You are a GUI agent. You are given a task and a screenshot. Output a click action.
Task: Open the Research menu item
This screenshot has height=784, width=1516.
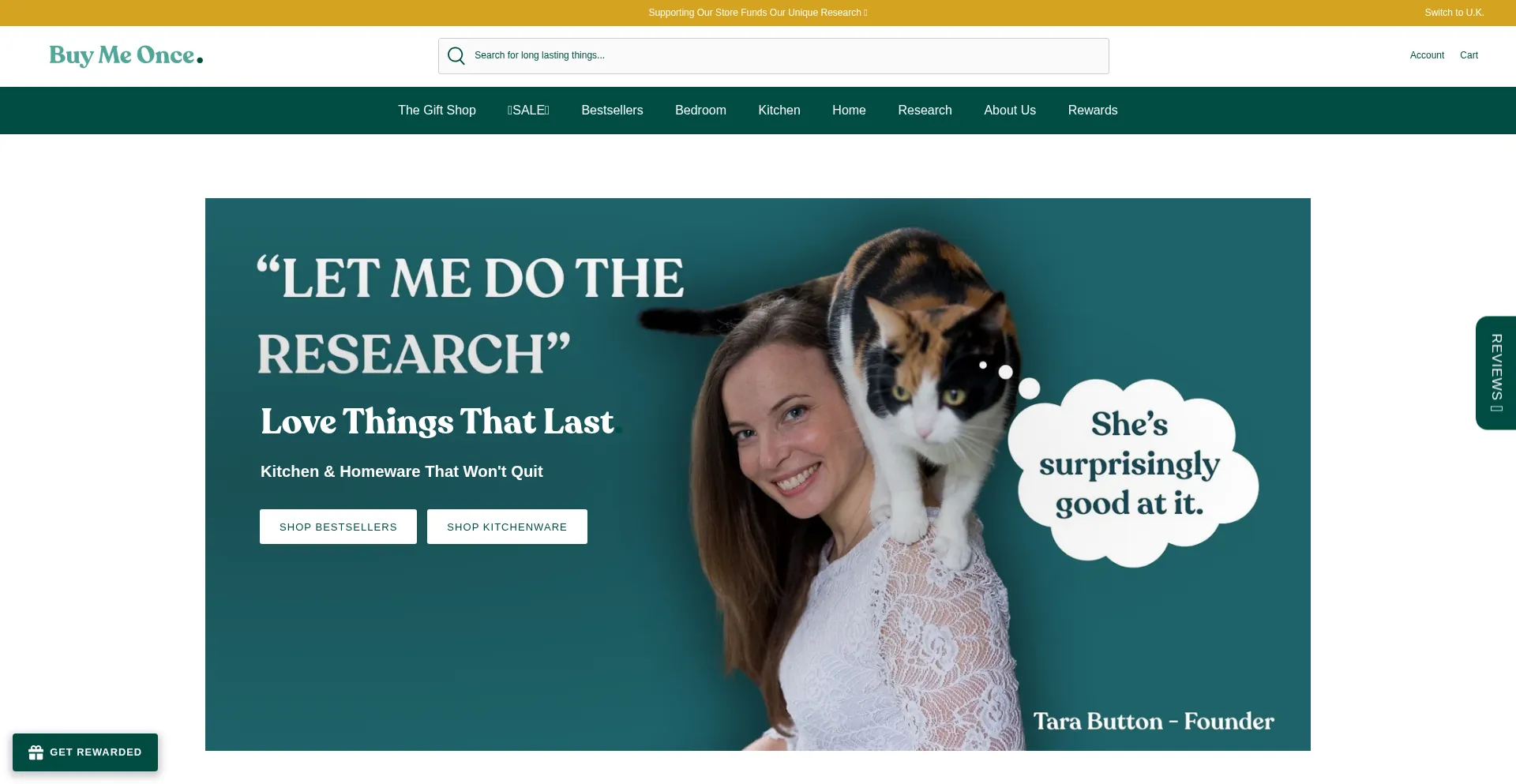click(925, 111)
